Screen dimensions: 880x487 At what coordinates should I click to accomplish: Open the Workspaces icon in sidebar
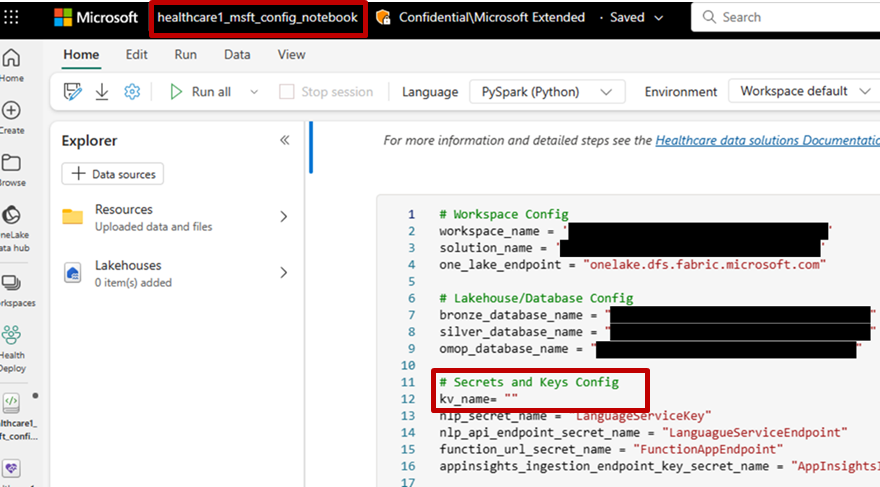point(11,283)
